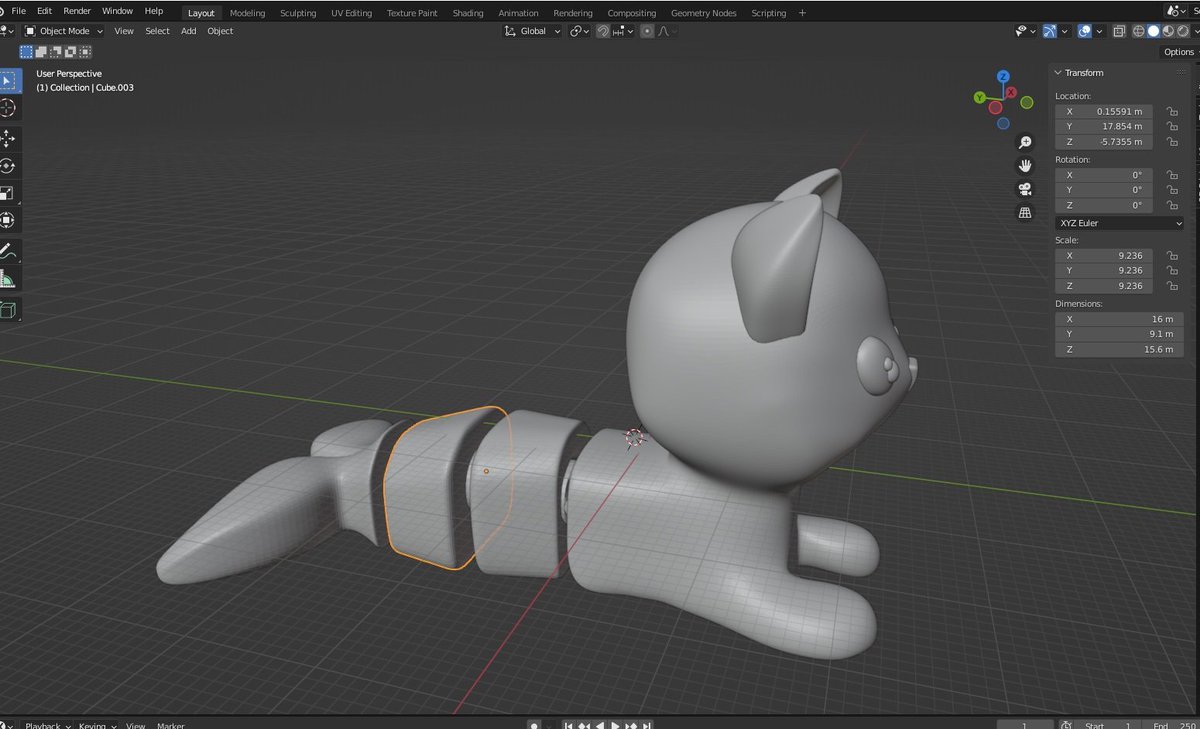Click the blue Z axis on gizmo

click(1003, 76)
